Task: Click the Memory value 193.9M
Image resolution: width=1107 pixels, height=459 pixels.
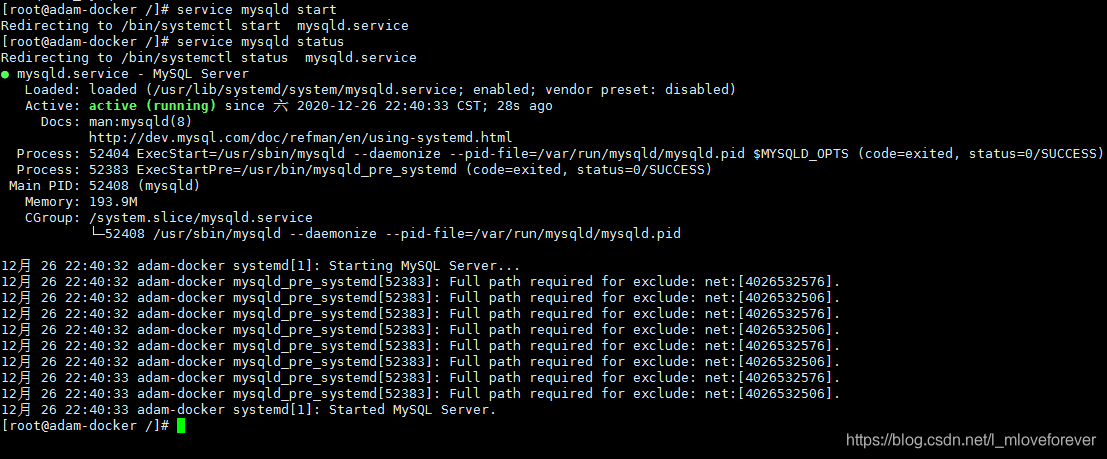Action: point(112,201)
